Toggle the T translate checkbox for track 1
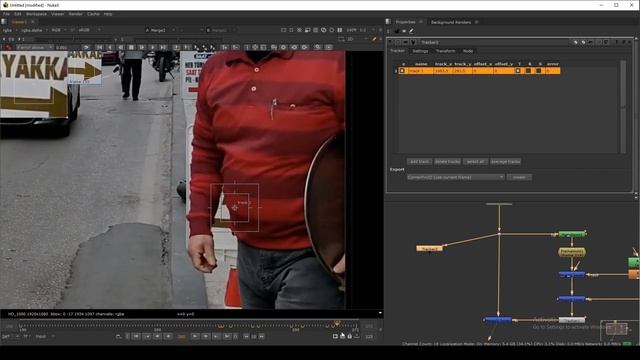The width and height of the screenshot is (640, 360). click(x=518, y=71)
